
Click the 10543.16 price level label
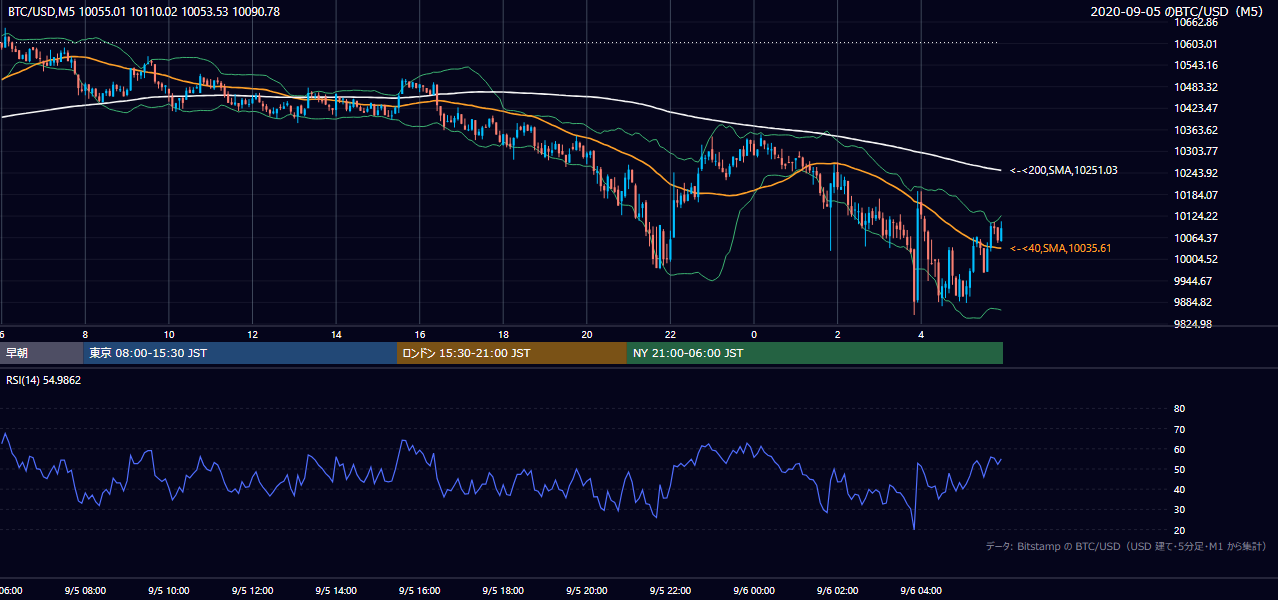pyautogui.click(x=1197, y=65)
